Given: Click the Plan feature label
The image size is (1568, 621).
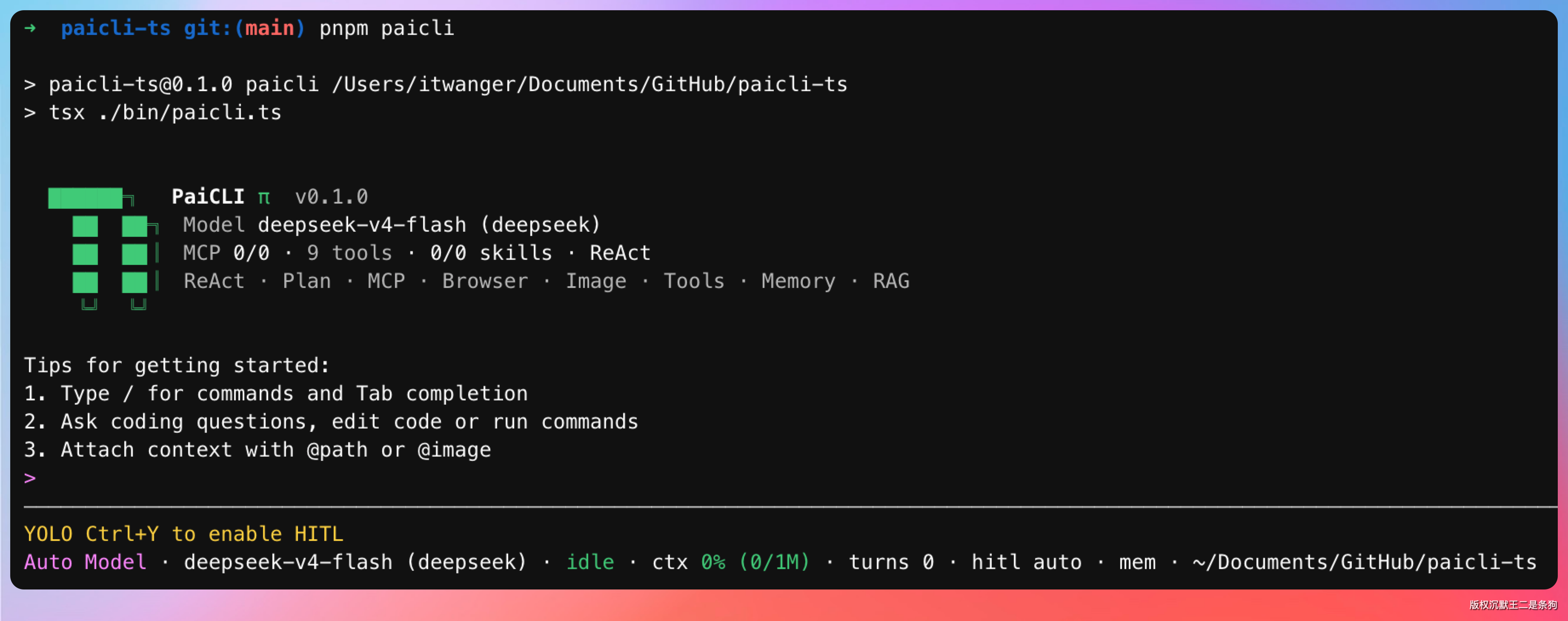Looking at the screenshot, I should (x=307, y=281).
